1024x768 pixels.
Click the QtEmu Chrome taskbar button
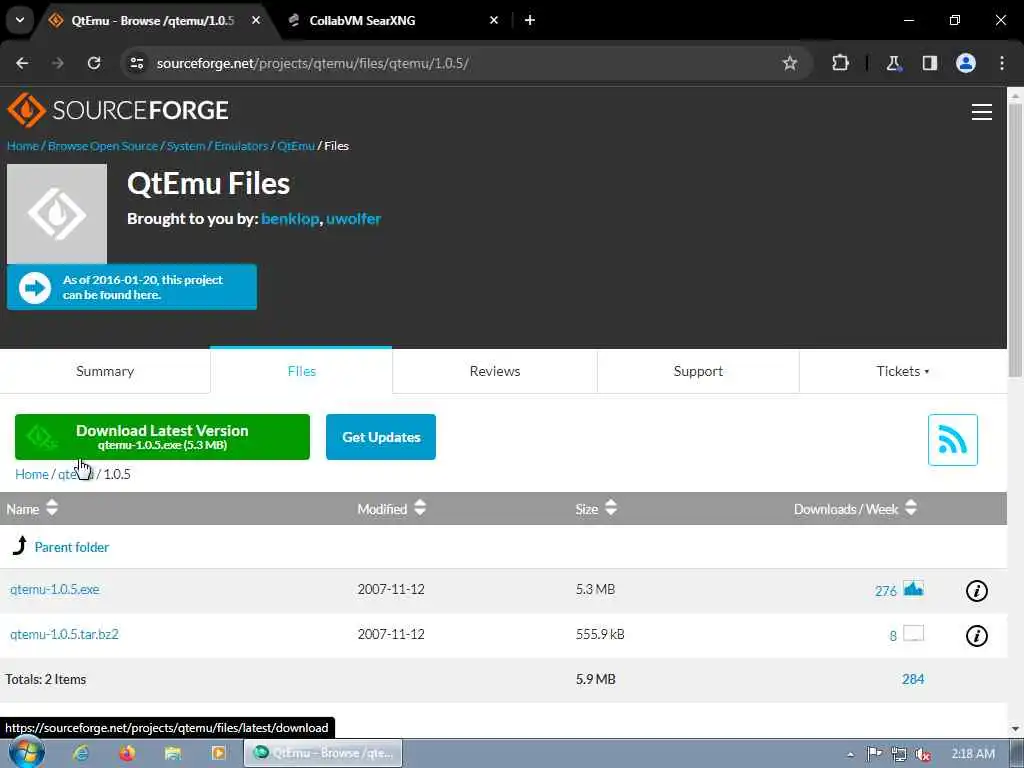click(324, 753)
